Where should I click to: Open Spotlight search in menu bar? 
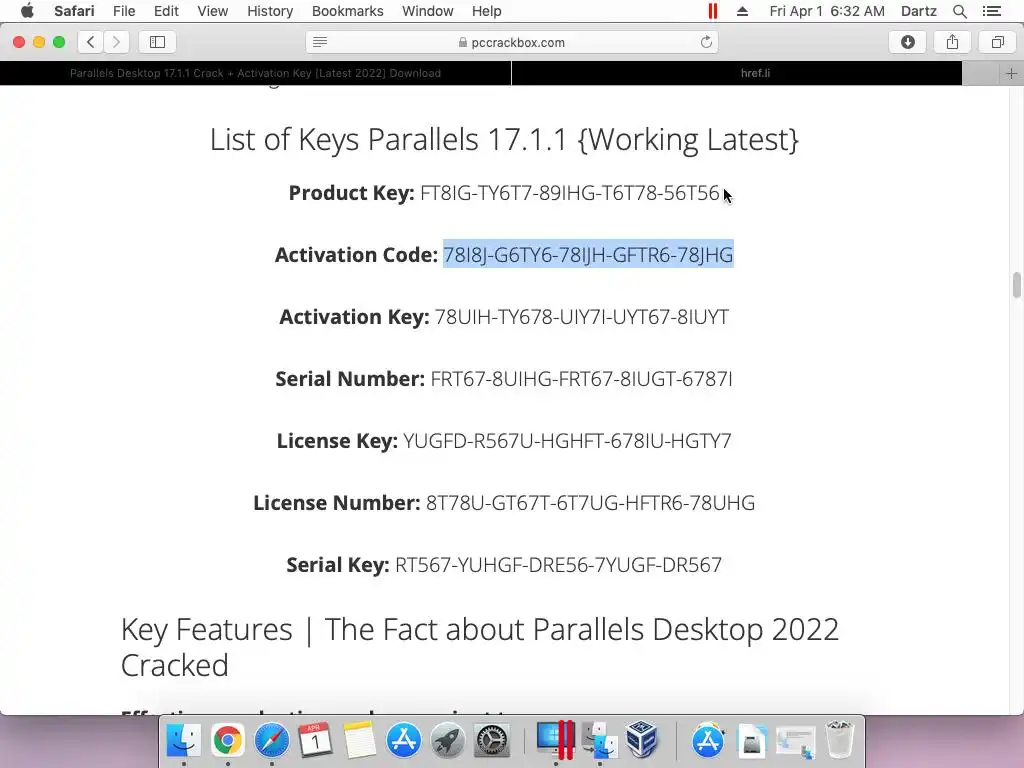[x=959, y=11]
